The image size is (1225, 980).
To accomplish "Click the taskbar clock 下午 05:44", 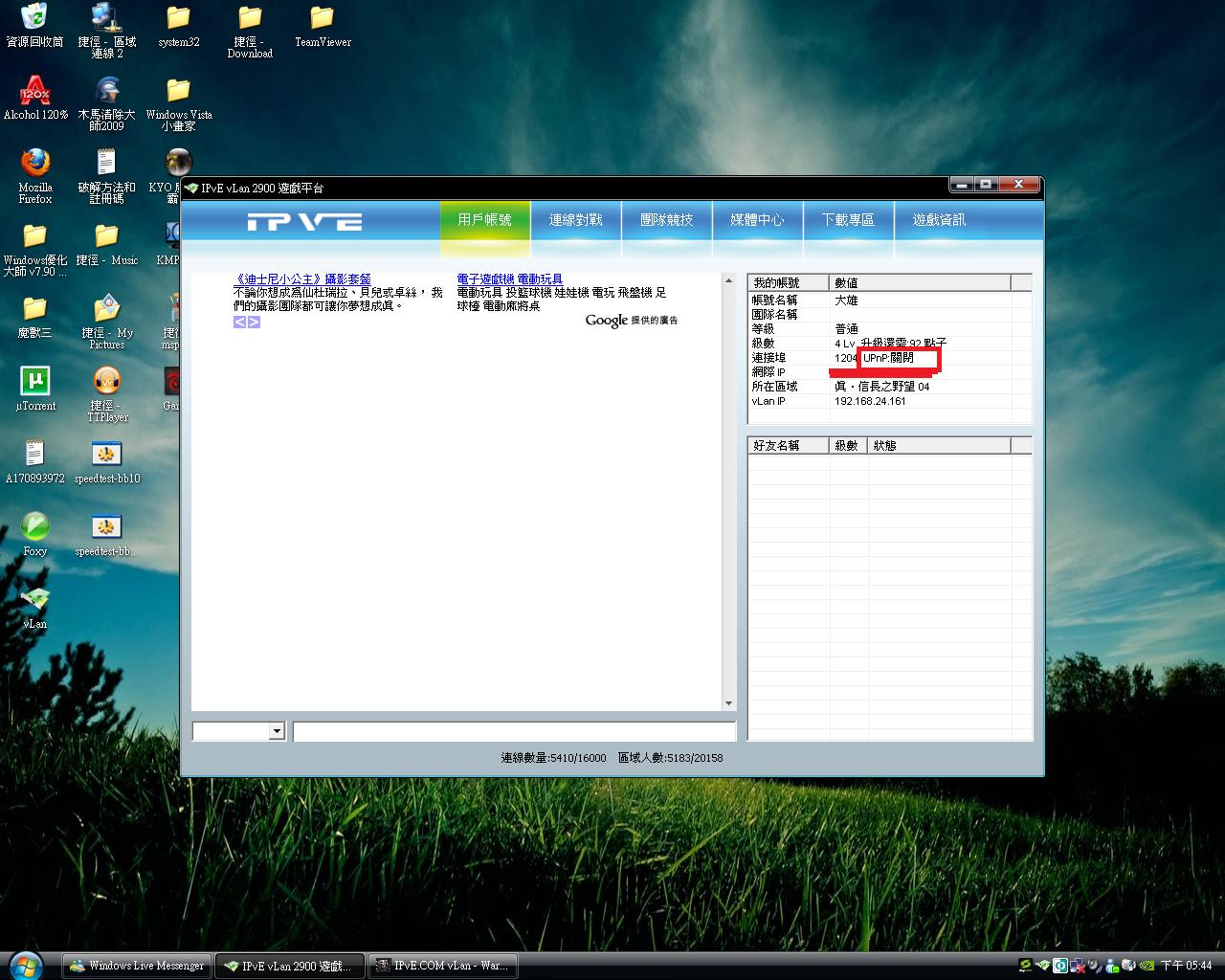I will tap(1186, 966).
